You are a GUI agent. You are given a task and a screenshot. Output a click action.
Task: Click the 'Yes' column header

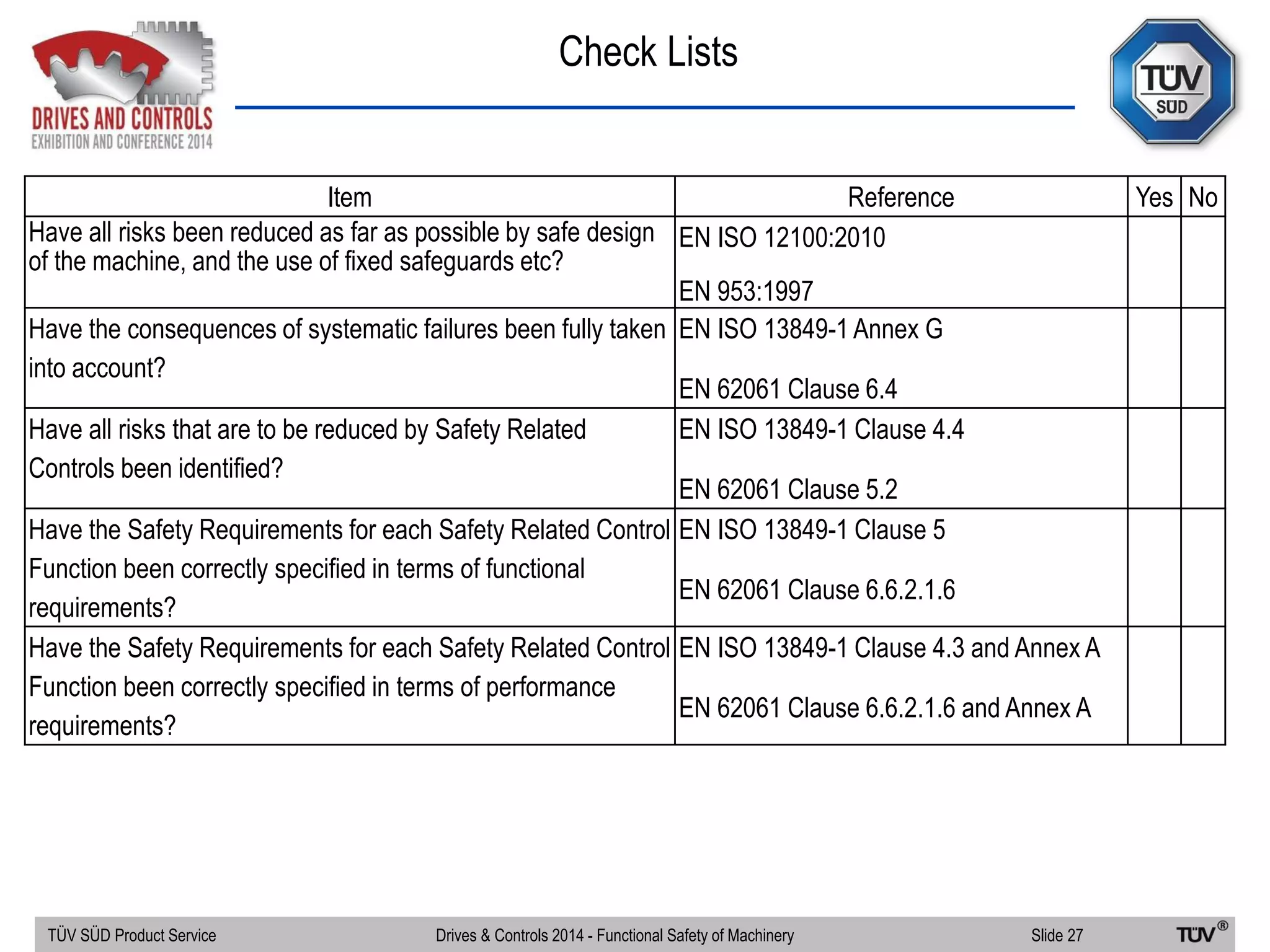1154,198
